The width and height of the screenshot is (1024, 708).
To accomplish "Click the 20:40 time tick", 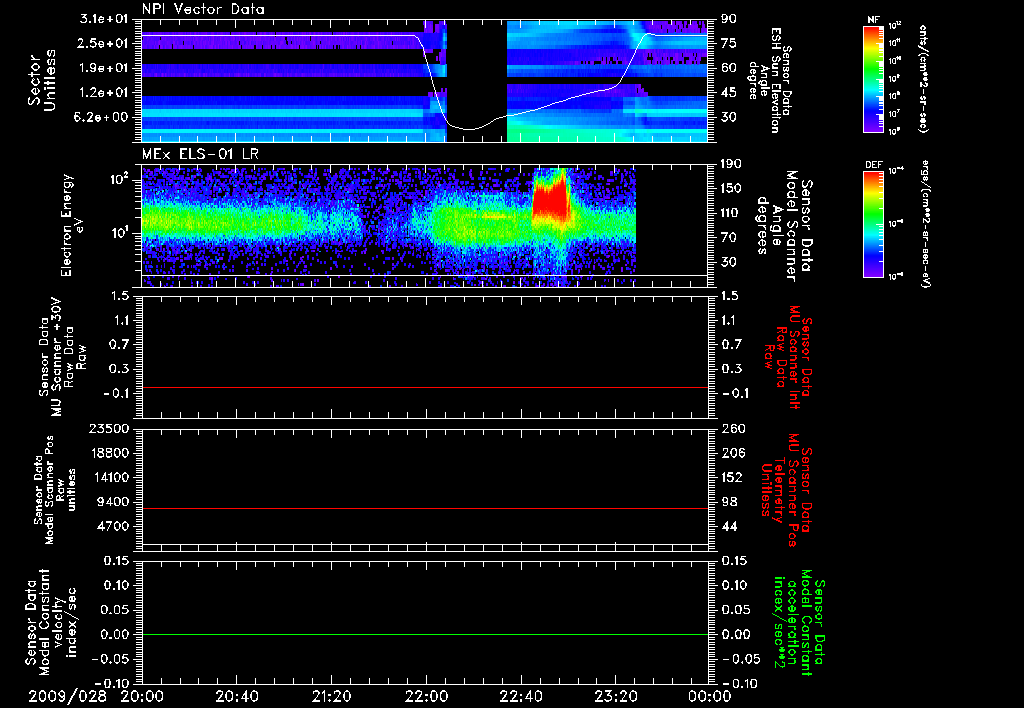I will pyautogui.click(x=236, y=696).
